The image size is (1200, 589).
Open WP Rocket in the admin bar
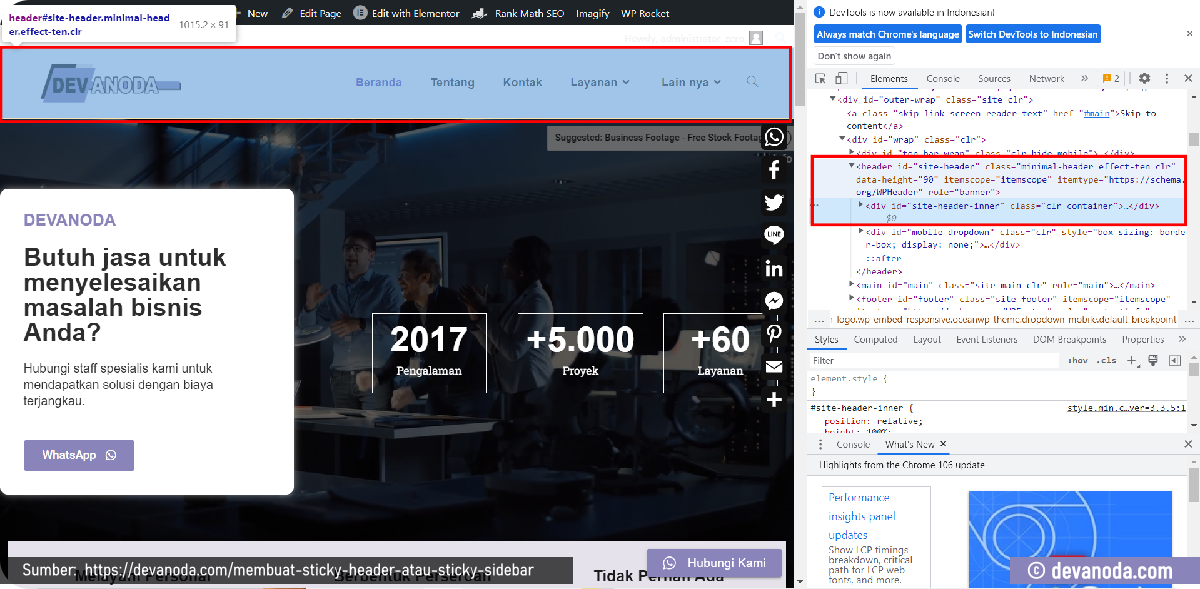(645, 13)
